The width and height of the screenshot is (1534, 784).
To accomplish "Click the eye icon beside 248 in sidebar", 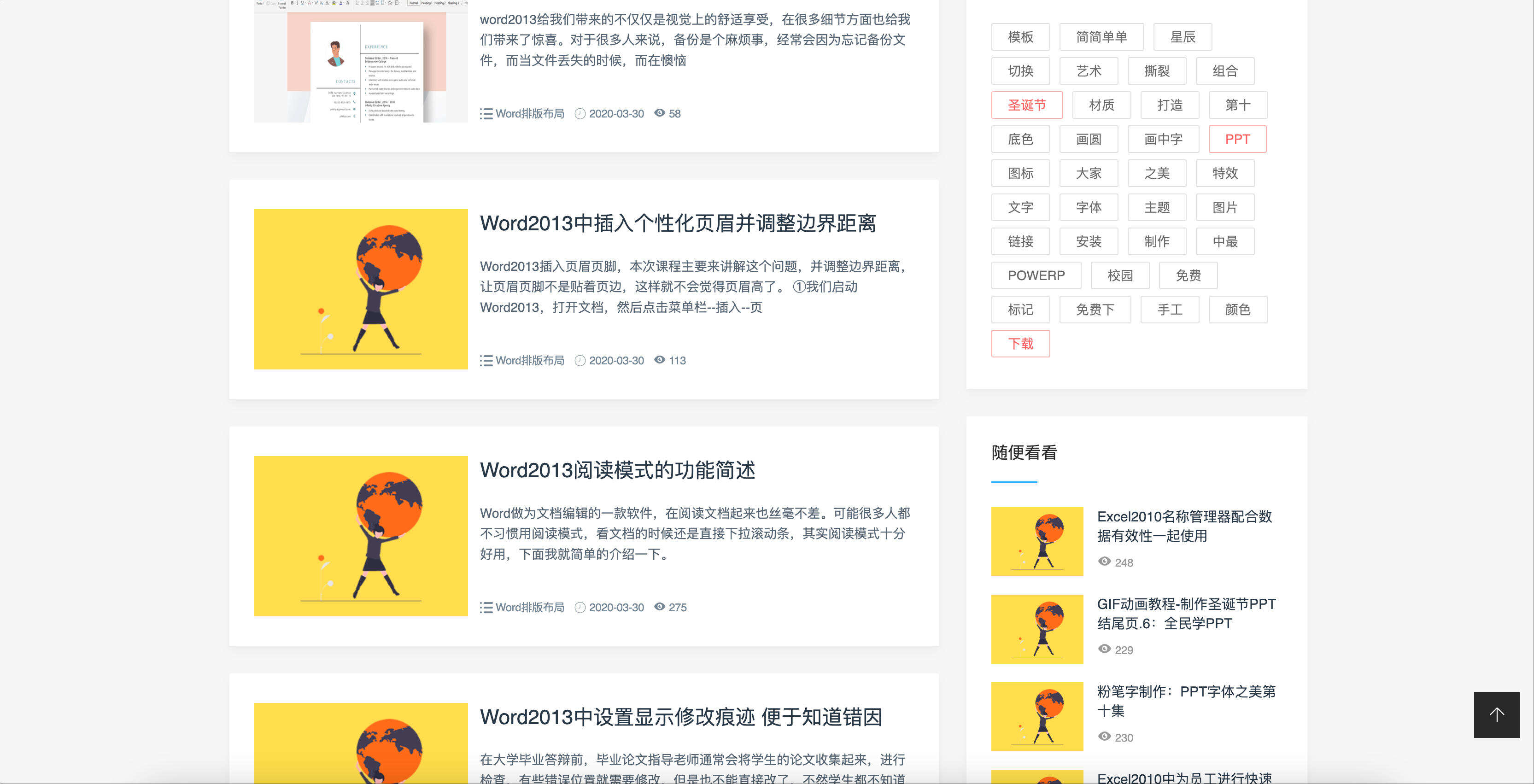I will pos(1104,562).
